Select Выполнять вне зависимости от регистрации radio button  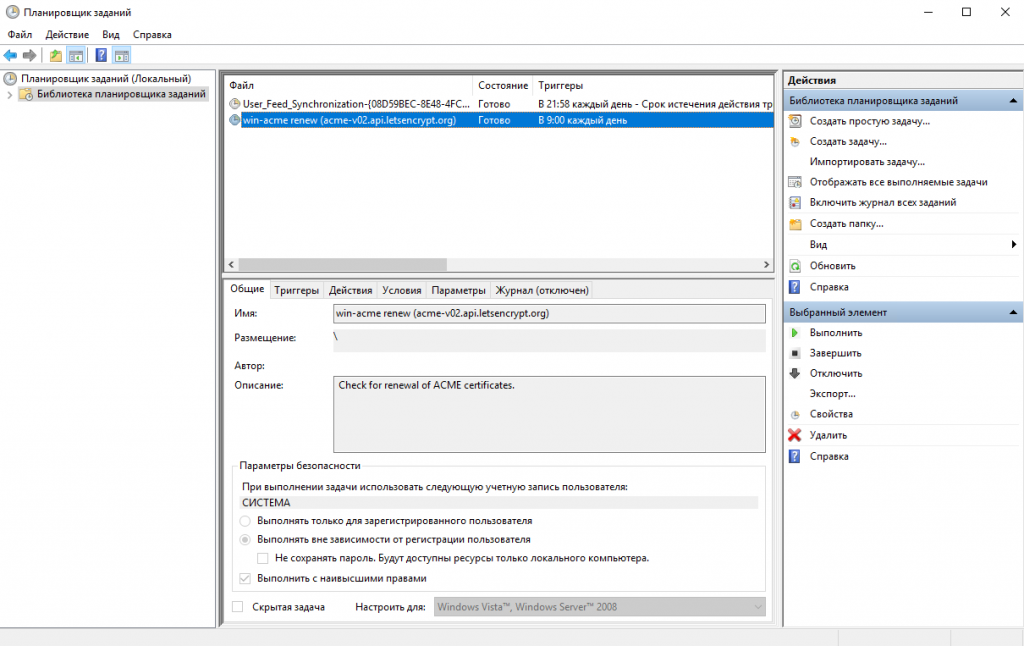tap(245, 540)
